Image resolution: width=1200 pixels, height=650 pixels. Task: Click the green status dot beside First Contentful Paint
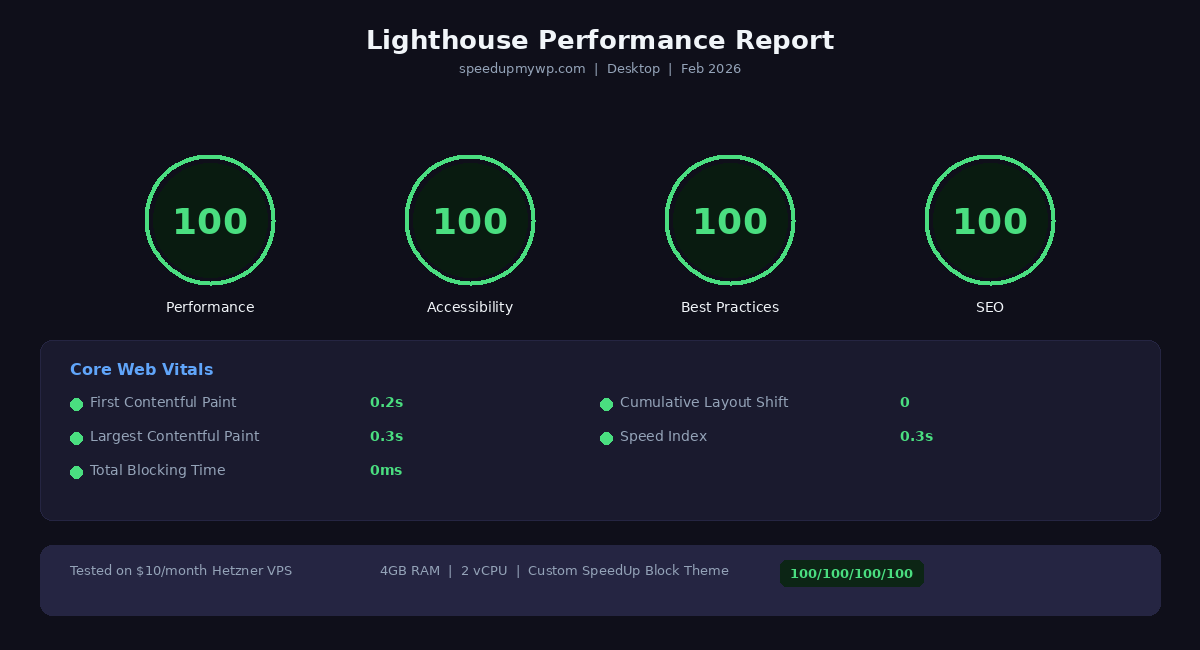click(x=76, y=404)
